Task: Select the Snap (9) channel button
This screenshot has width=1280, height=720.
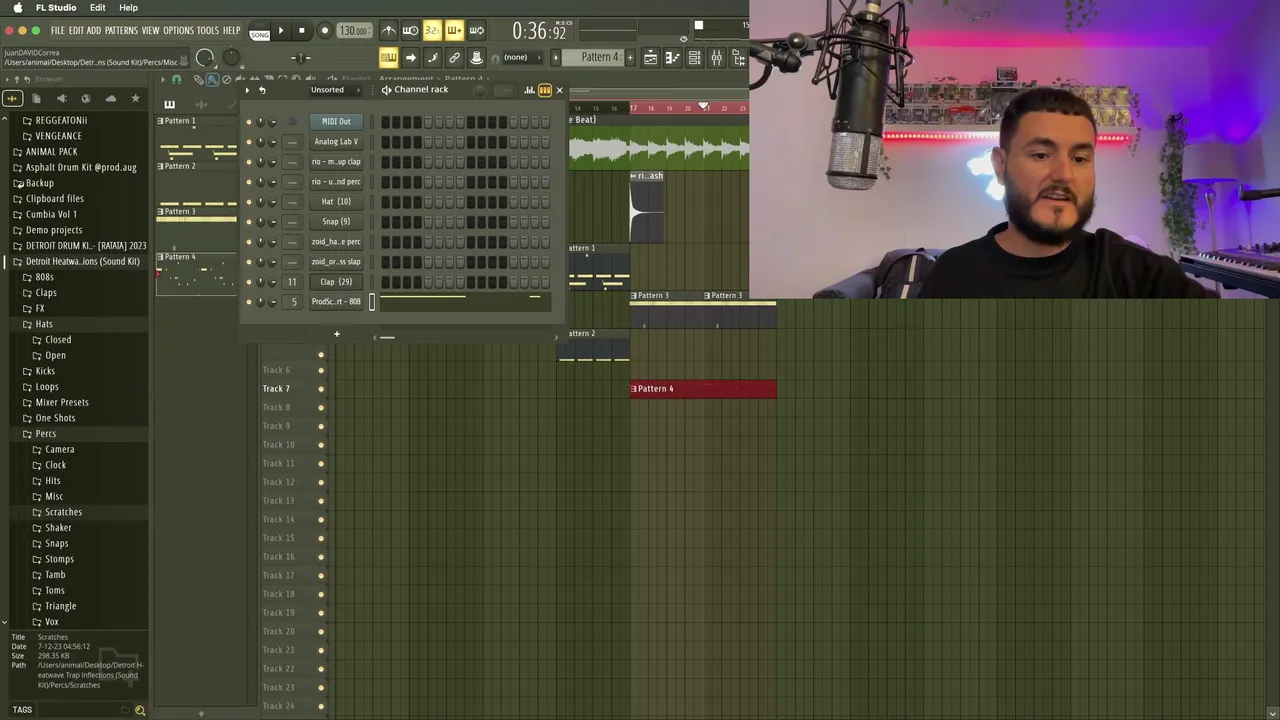Action: [x=336, y=222]
